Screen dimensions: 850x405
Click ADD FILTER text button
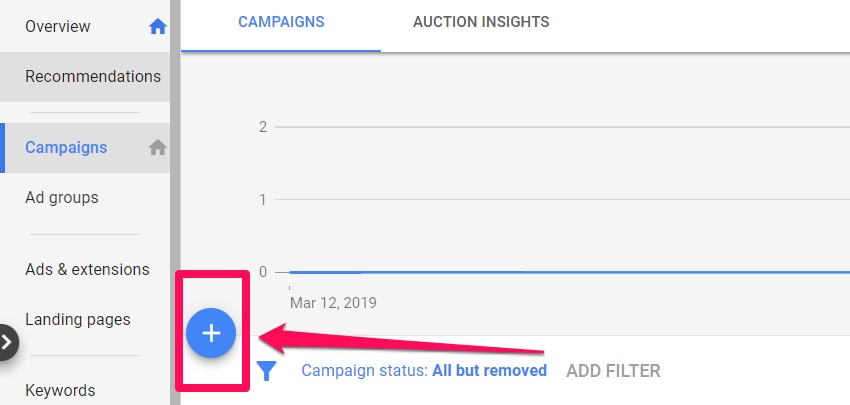pyautogui.click(x=613, y=371)
